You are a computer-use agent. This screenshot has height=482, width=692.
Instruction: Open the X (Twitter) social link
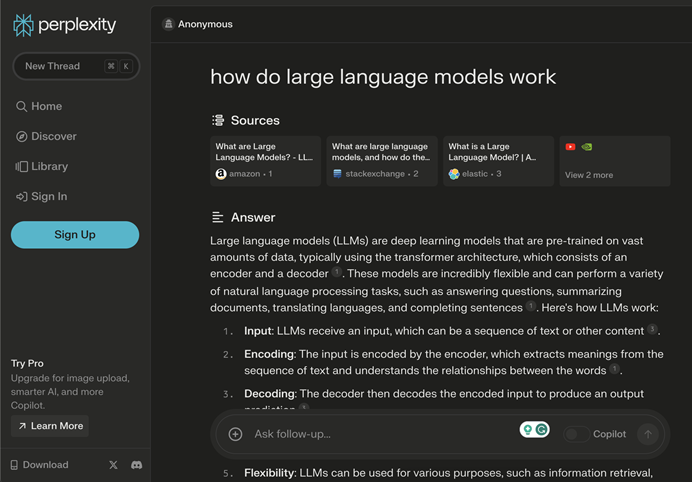[113, 465]
